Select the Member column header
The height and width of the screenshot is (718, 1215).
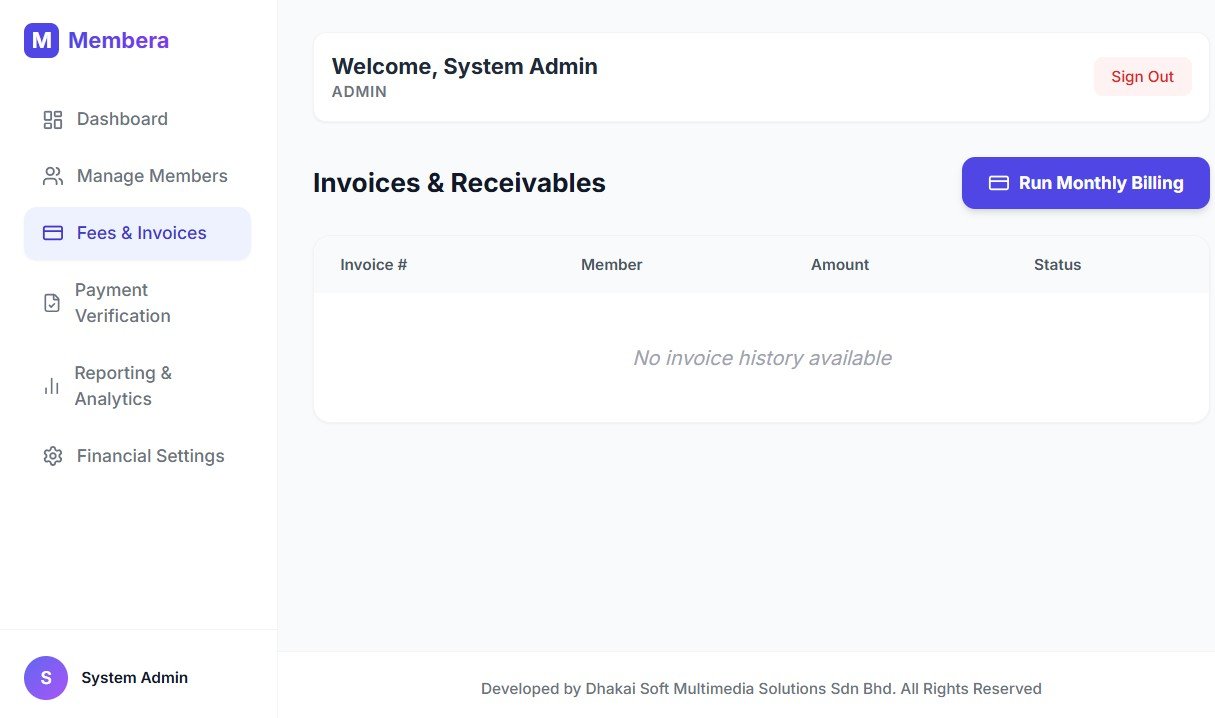(x=611, y=265)
